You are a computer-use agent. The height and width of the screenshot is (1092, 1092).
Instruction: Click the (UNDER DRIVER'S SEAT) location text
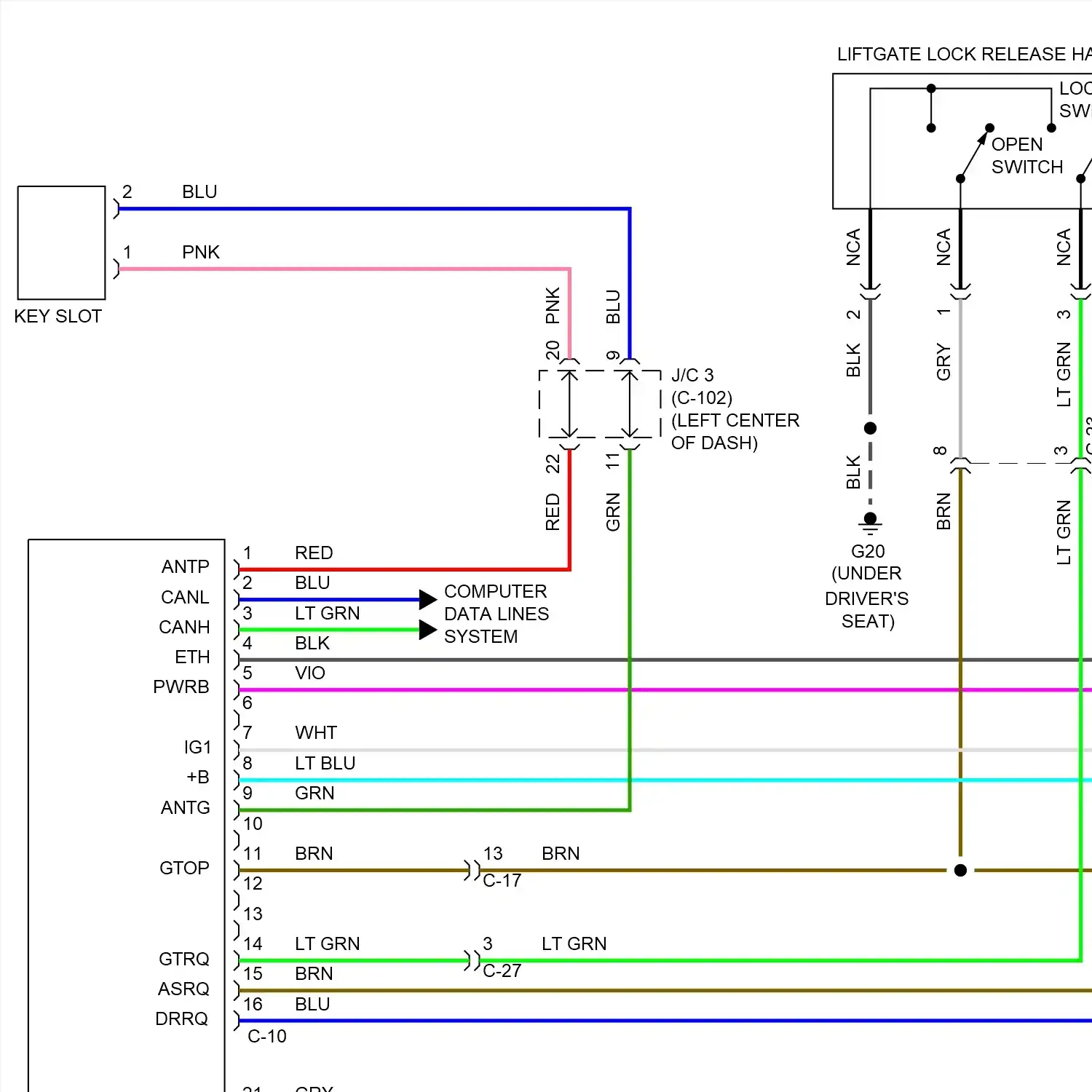867,597
